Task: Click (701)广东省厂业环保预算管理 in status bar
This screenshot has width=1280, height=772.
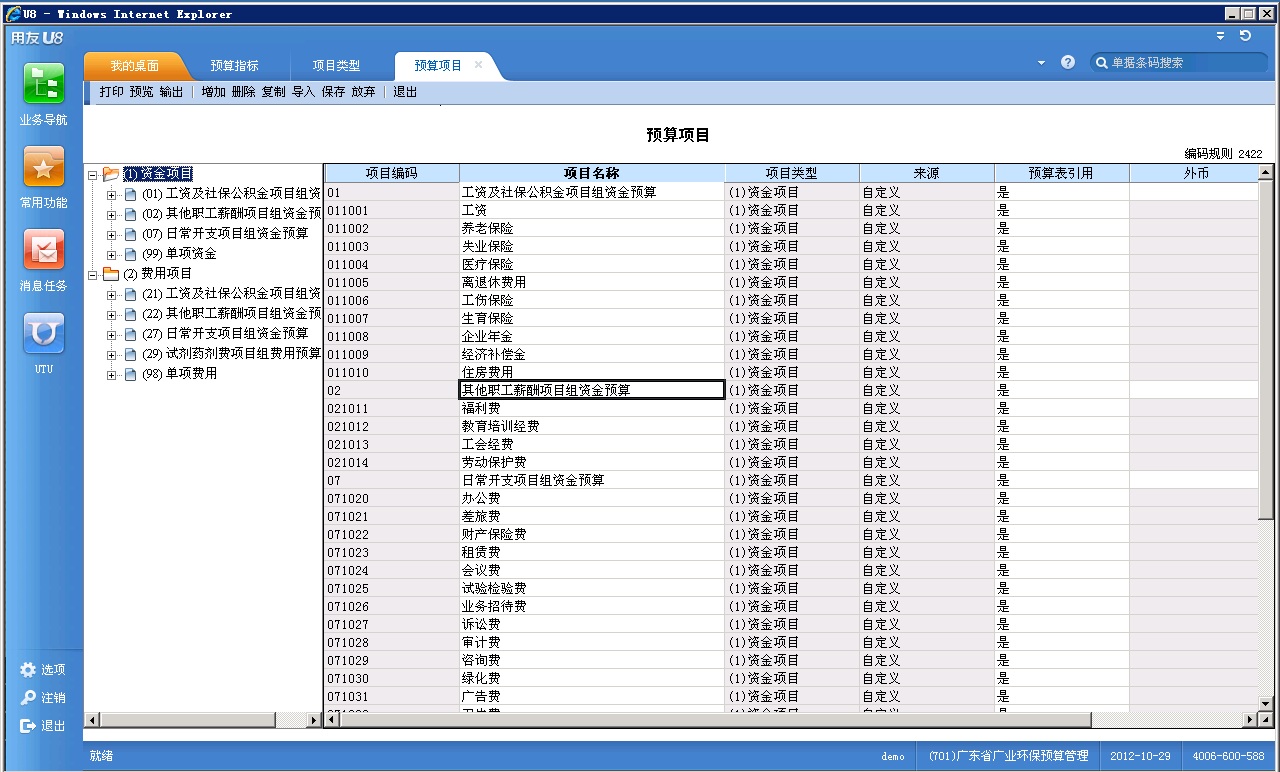Action: point(1008,756)
